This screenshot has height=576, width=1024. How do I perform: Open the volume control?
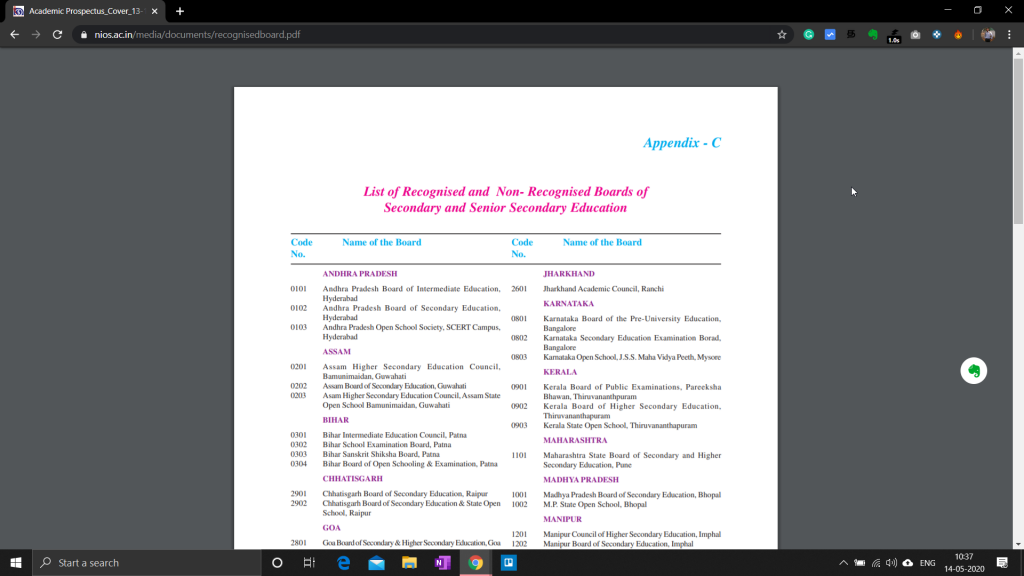click(x=891, y=562)
